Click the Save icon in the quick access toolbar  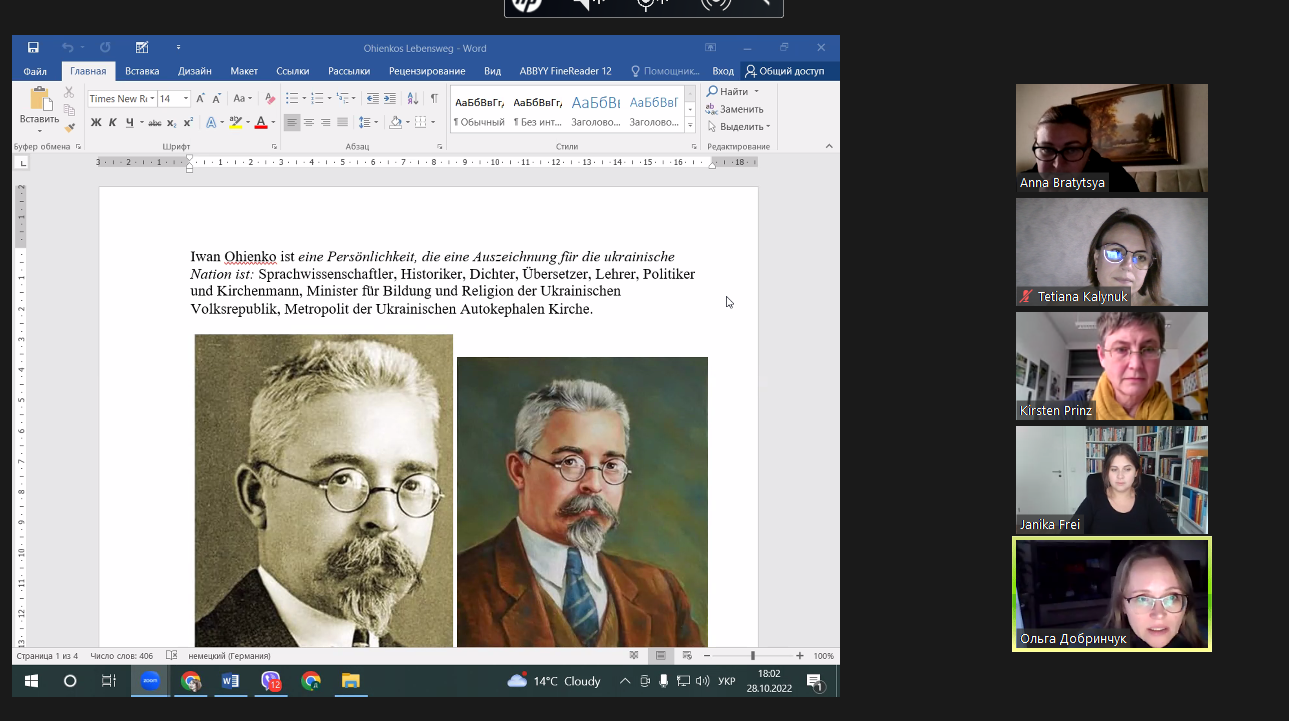click(x=33, y=47)
